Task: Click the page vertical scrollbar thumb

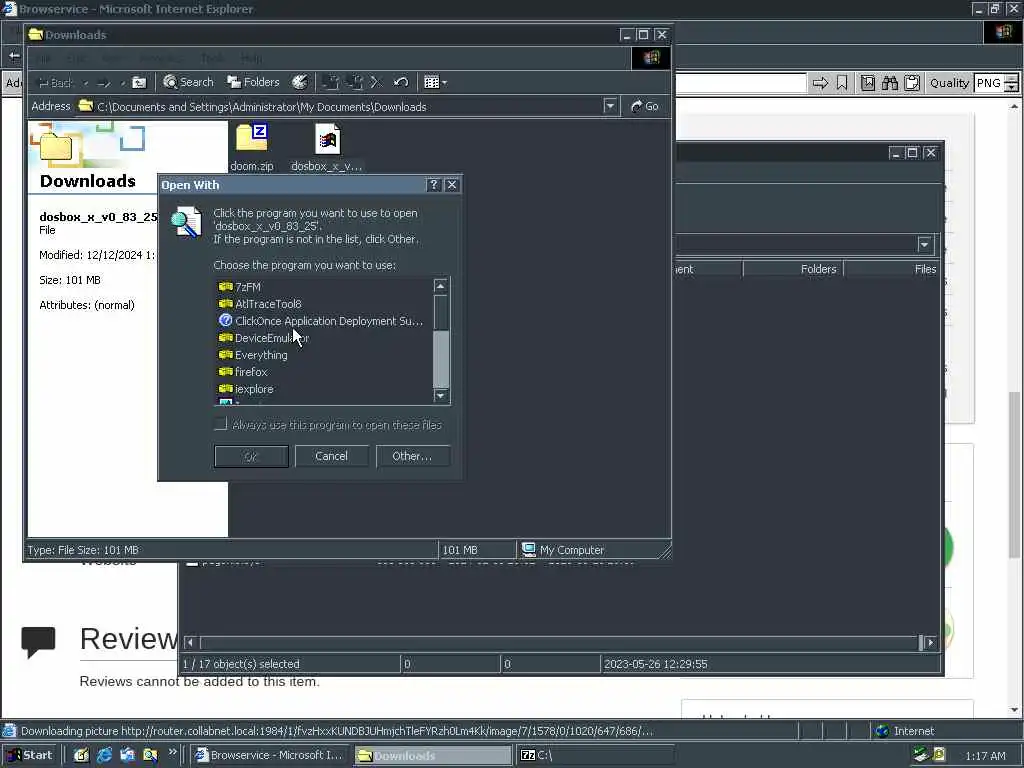Action: coord(1014,474)
